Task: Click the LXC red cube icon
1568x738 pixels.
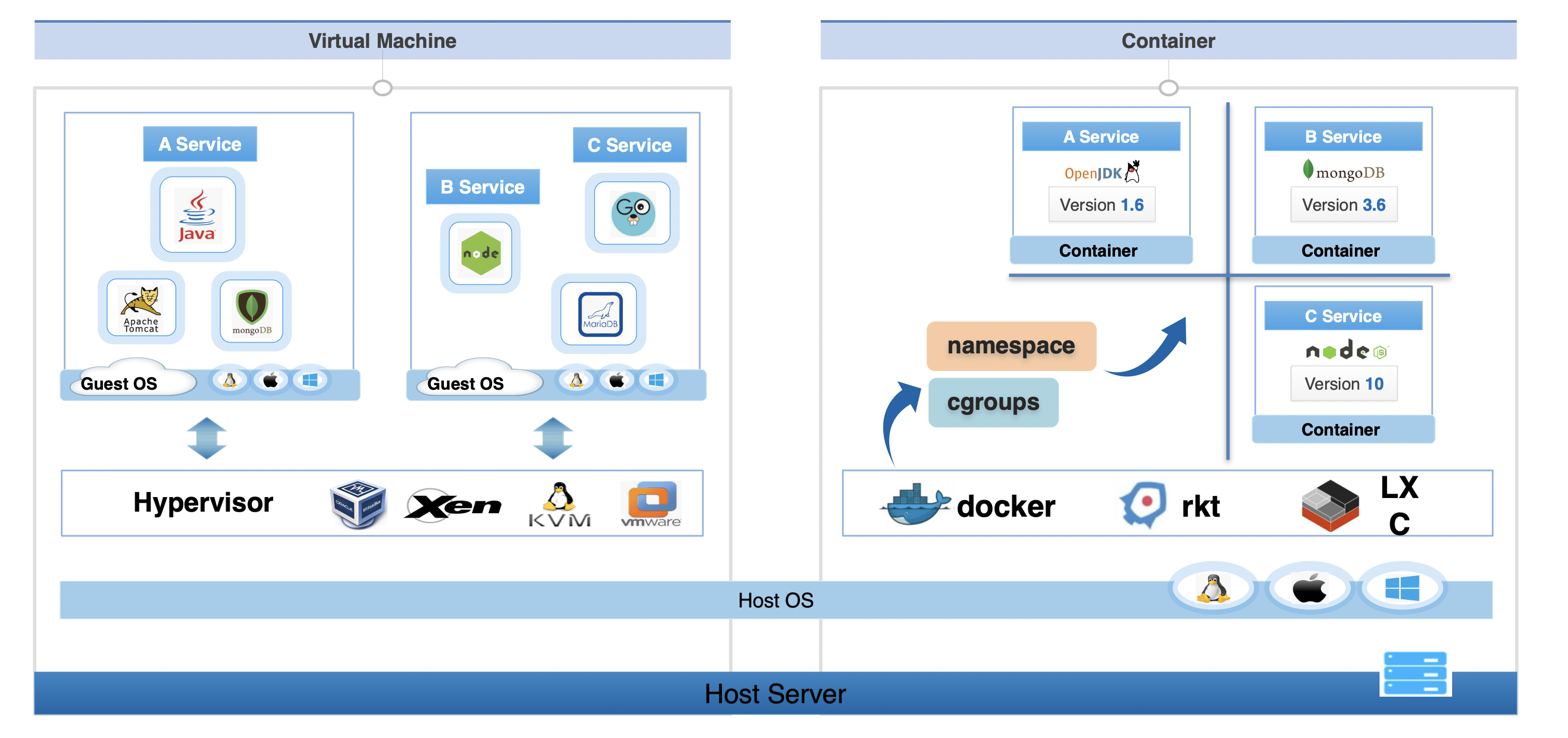Action: tap(1330, 506)
